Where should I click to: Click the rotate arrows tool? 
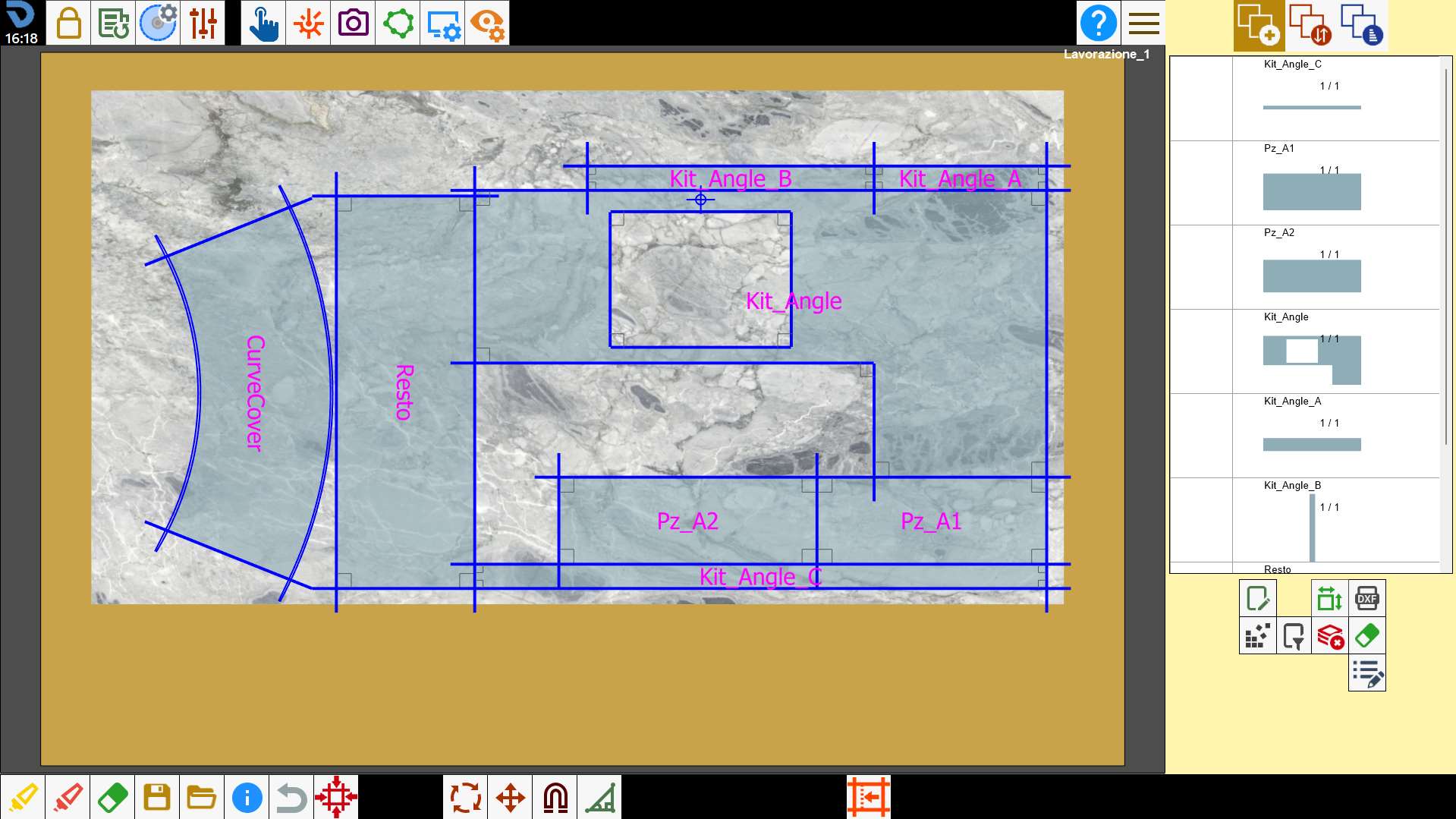coord(466,797)
